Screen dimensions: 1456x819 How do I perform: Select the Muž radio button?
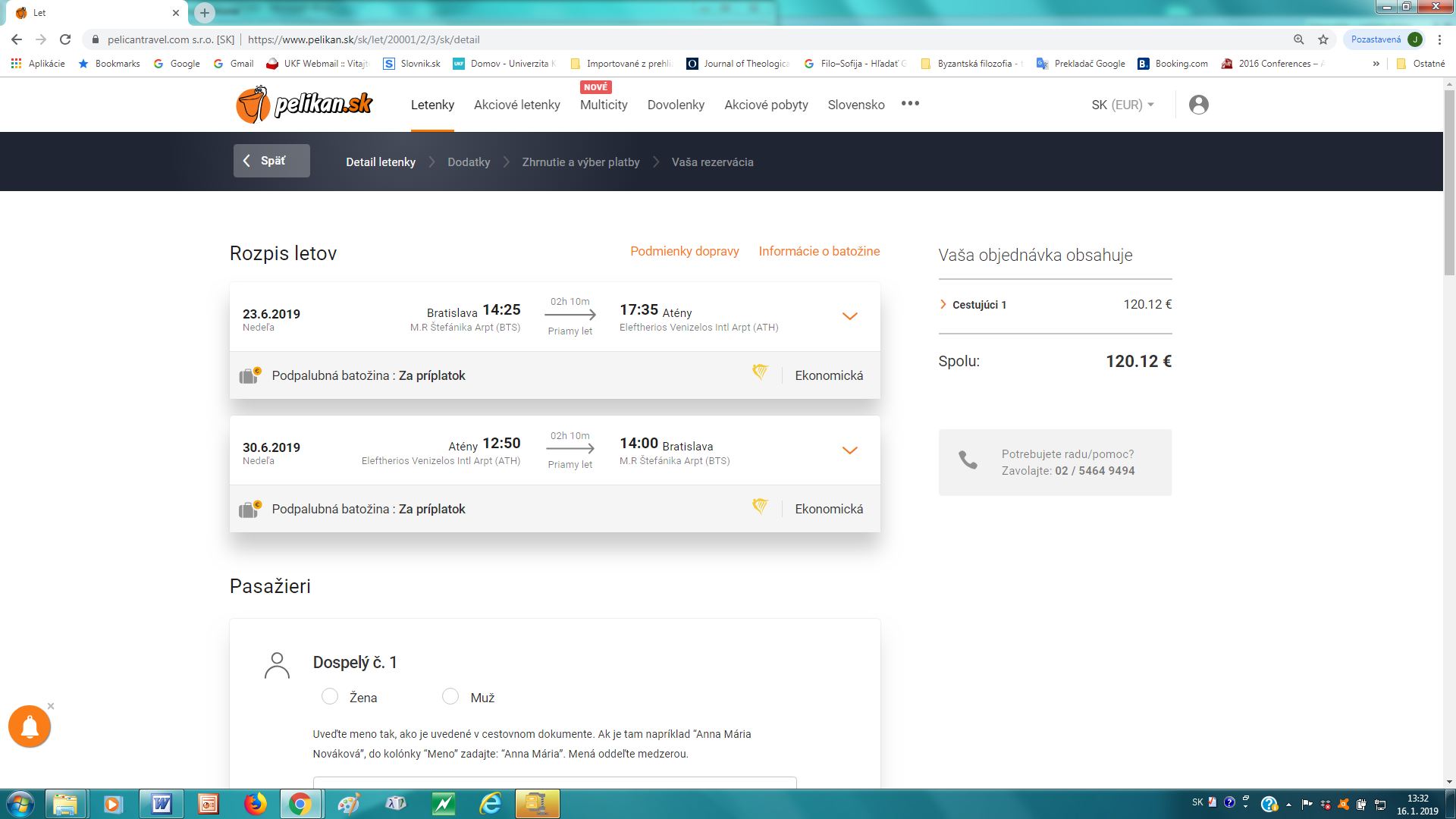coord(450,696)
